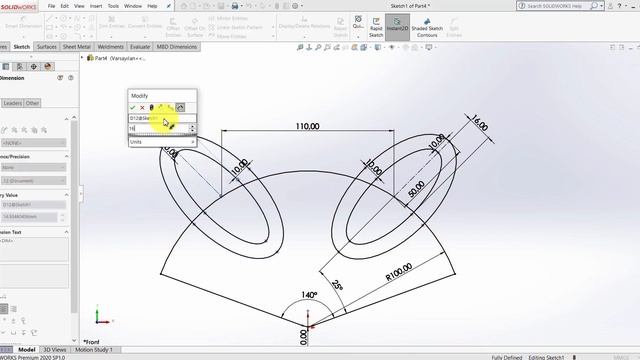640x360 pixels.
Task: Click the dimension name field in Modify dialog
Action: click(162, 118)
